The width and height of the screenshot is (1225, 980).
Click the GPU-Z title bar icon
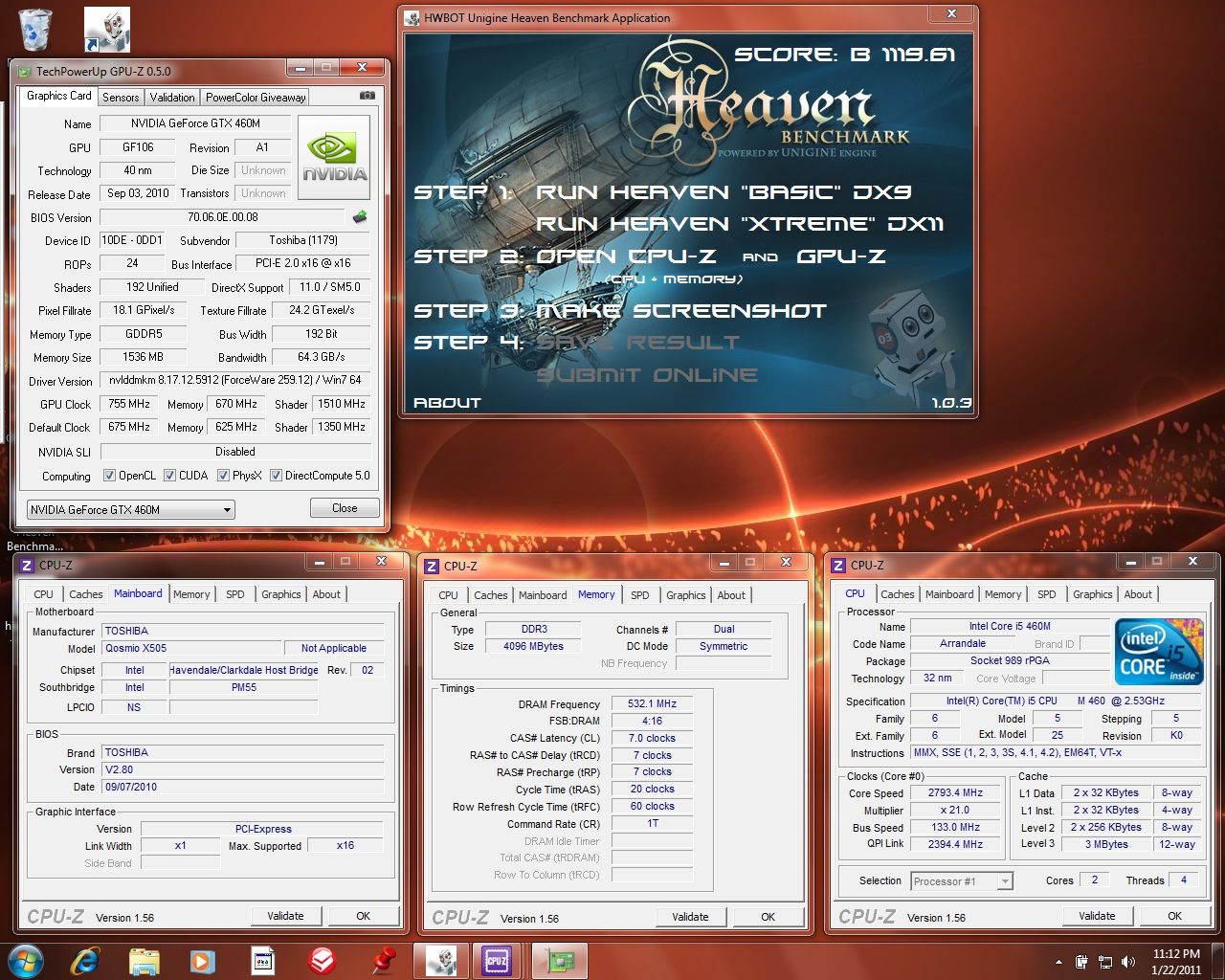click(24, 71)
